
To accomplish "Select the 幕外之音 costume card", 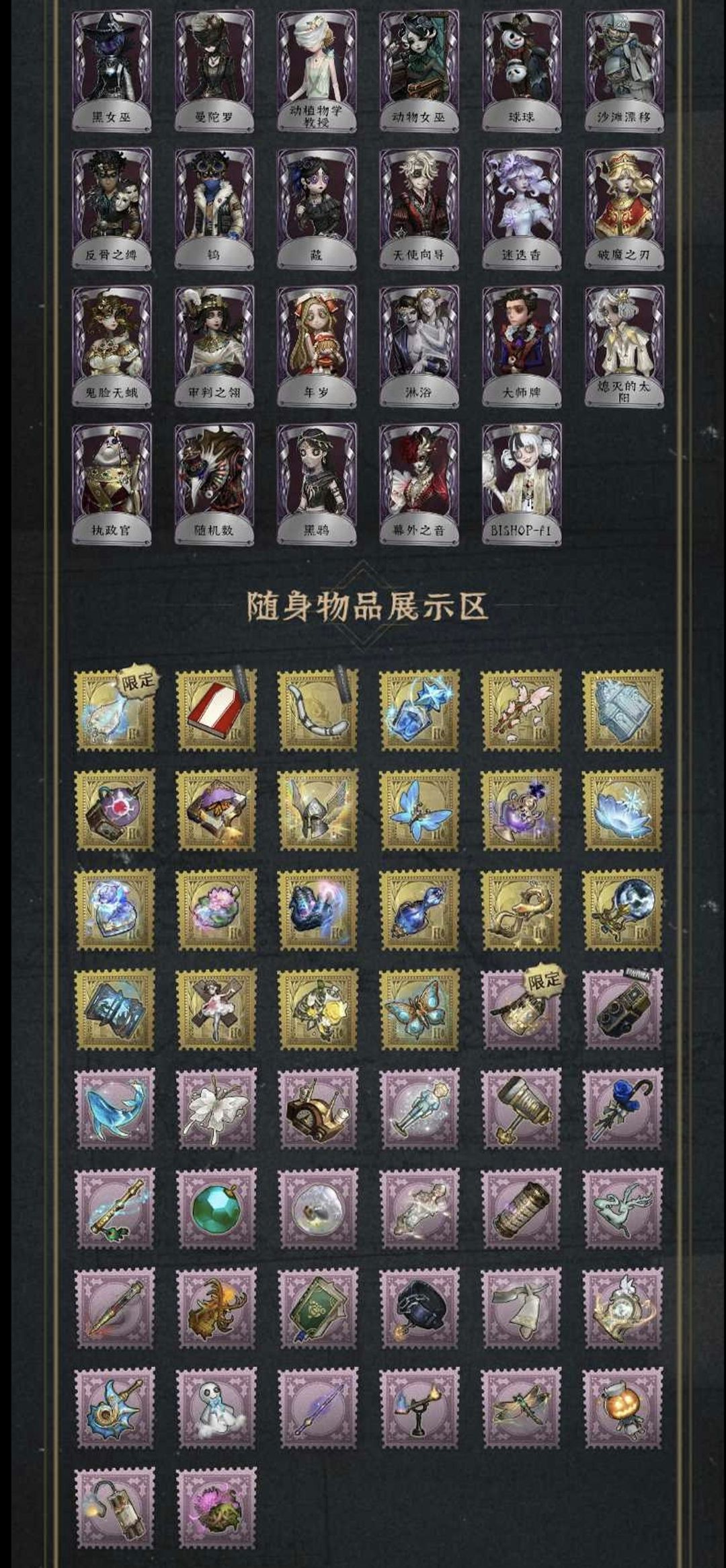I will click(x=419, y=484).
